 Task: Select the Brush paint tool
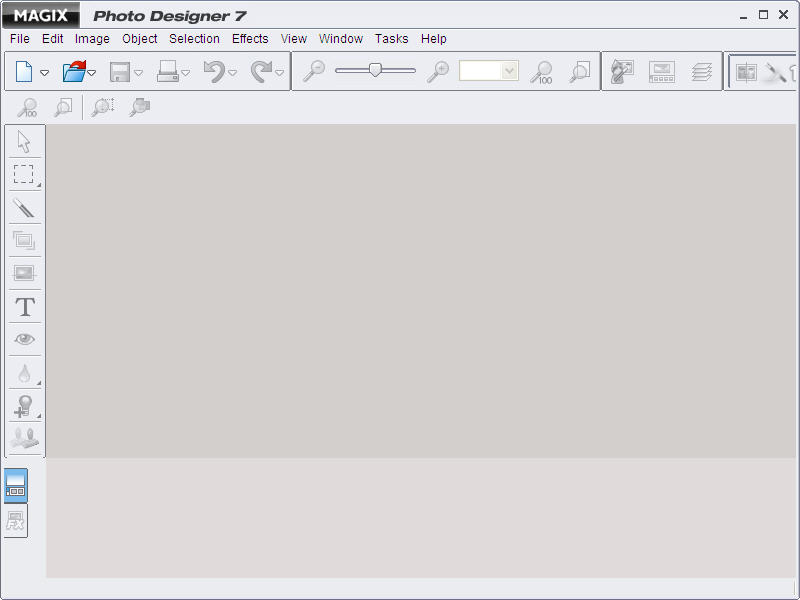pyautogui.click(x=24, y=208)
